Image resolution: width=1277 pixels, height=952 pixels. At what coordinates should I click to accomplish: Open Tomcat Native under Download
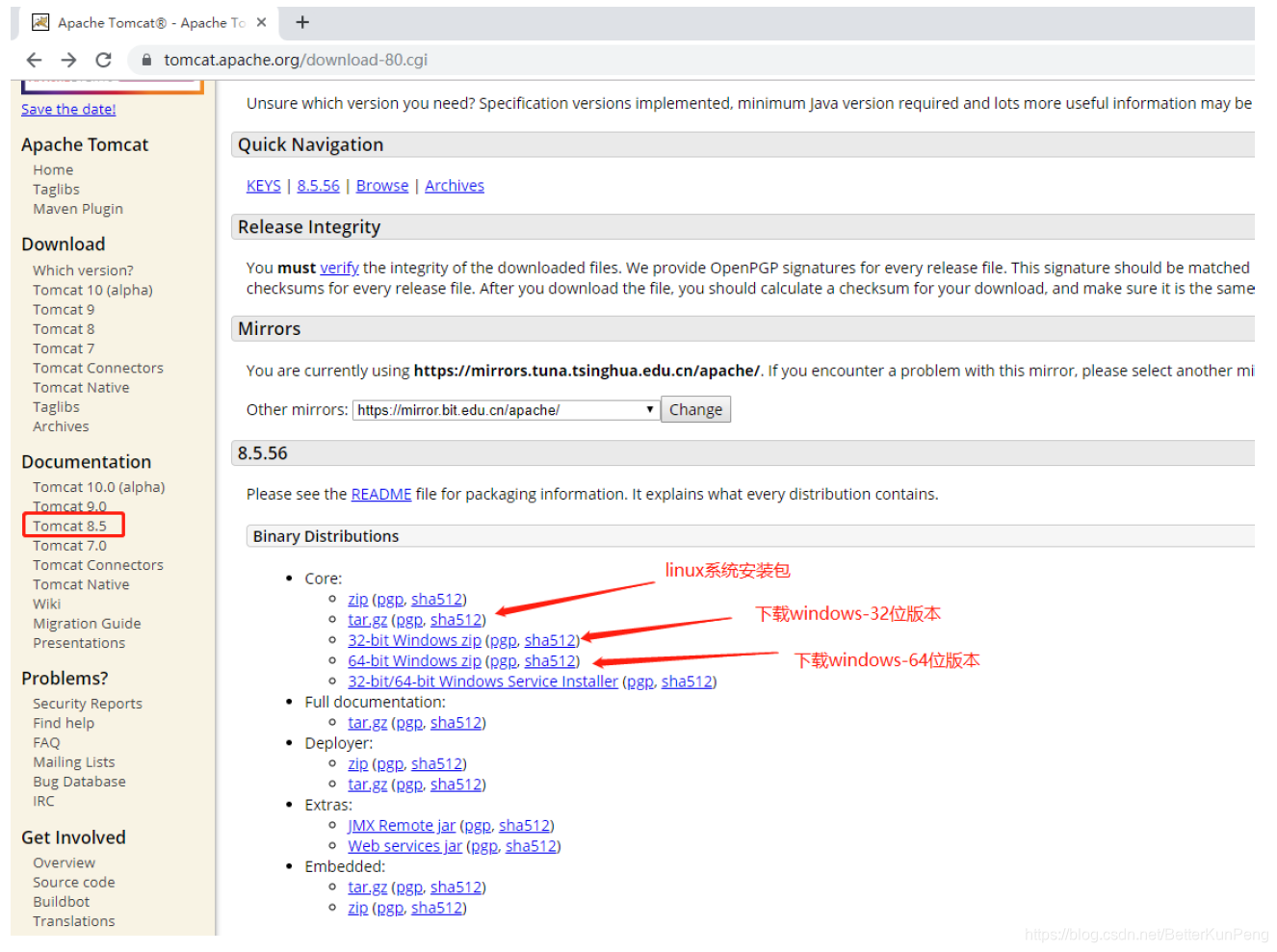(81, 388)
